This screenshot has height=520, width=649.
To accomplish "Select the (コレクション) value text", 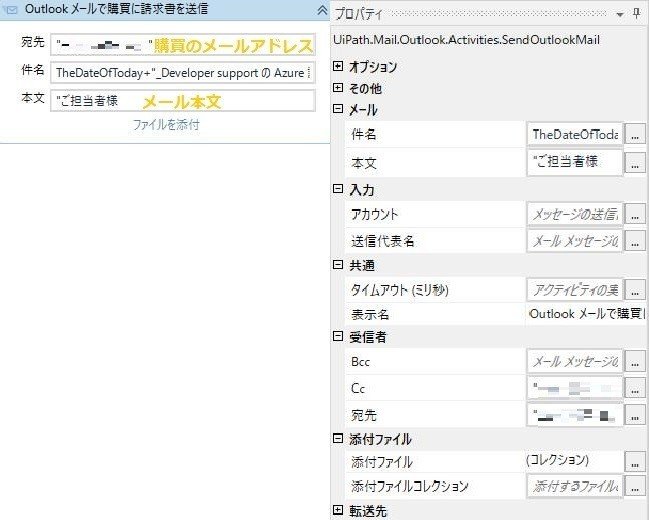I will pos(558,460).
